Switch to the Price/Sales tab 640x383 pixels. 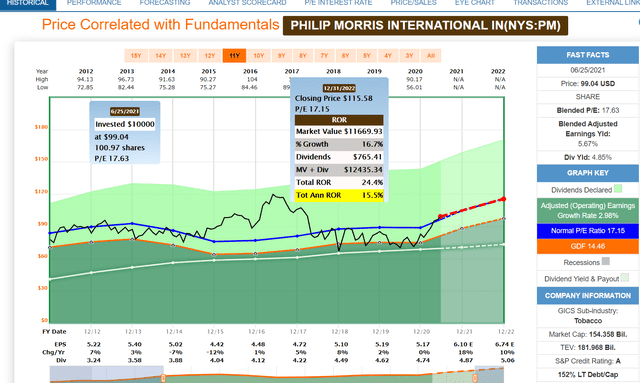[413, 3]
